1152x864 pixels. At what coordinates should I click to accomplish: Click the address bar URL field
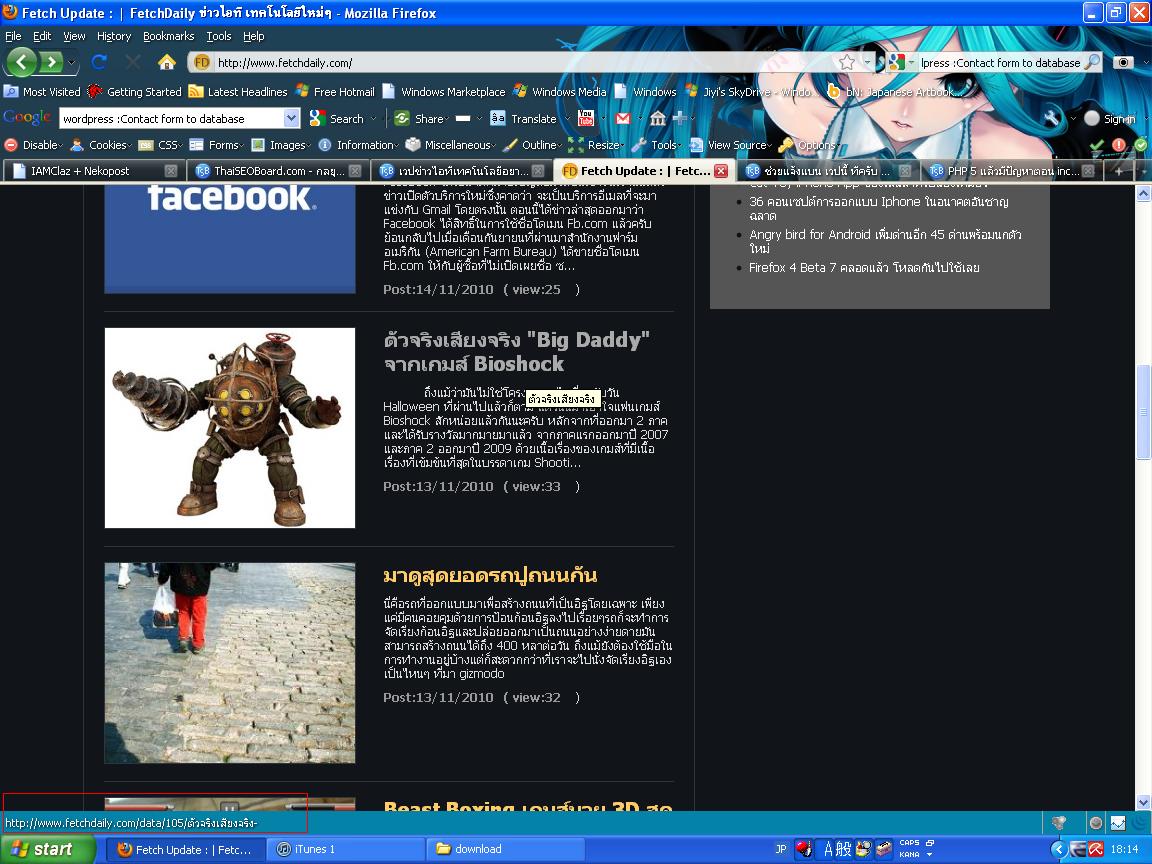click(514, 62)
